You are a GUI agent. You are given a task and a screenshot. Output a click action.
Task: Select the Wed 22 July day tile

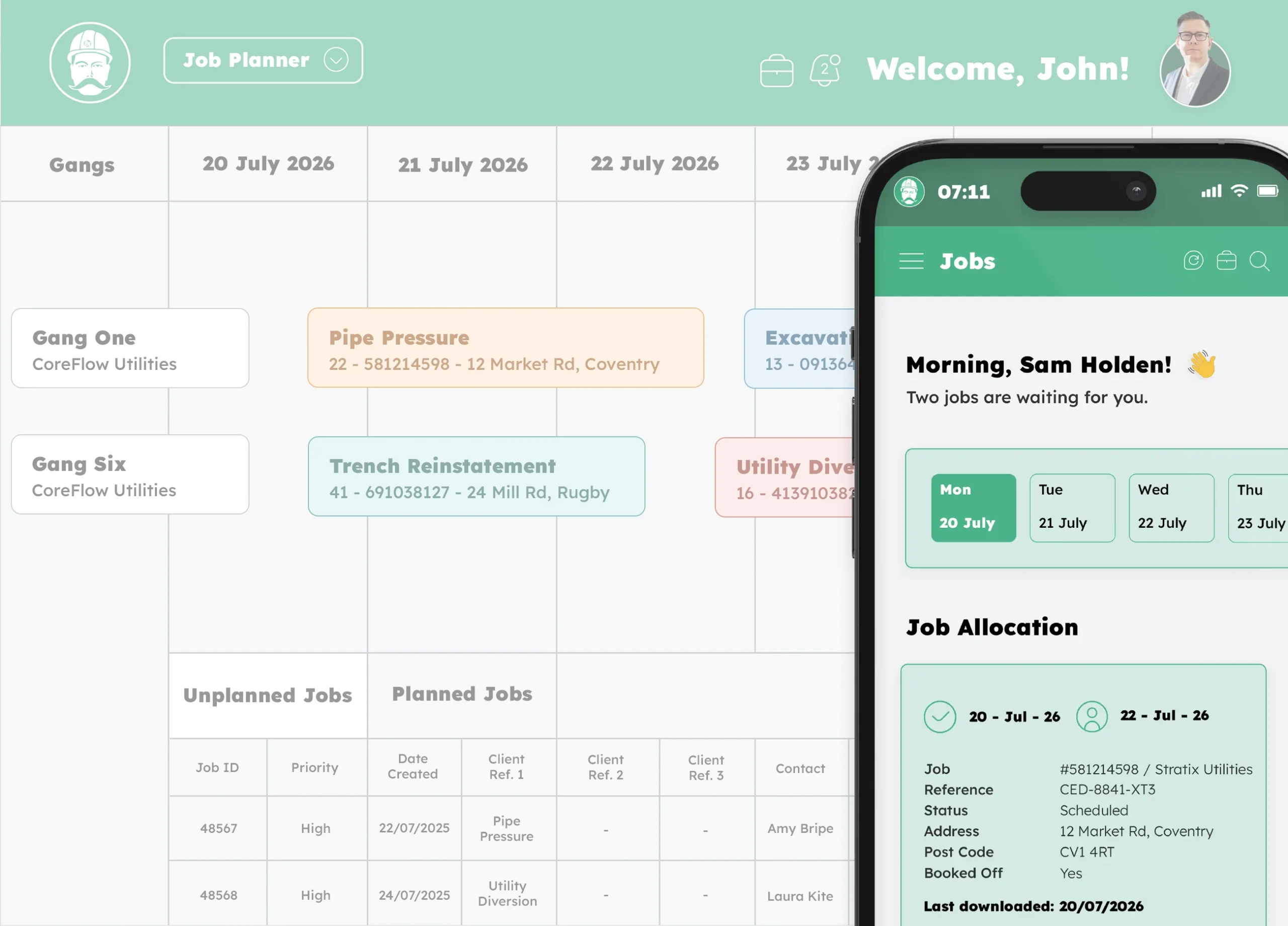(1171, 507)
